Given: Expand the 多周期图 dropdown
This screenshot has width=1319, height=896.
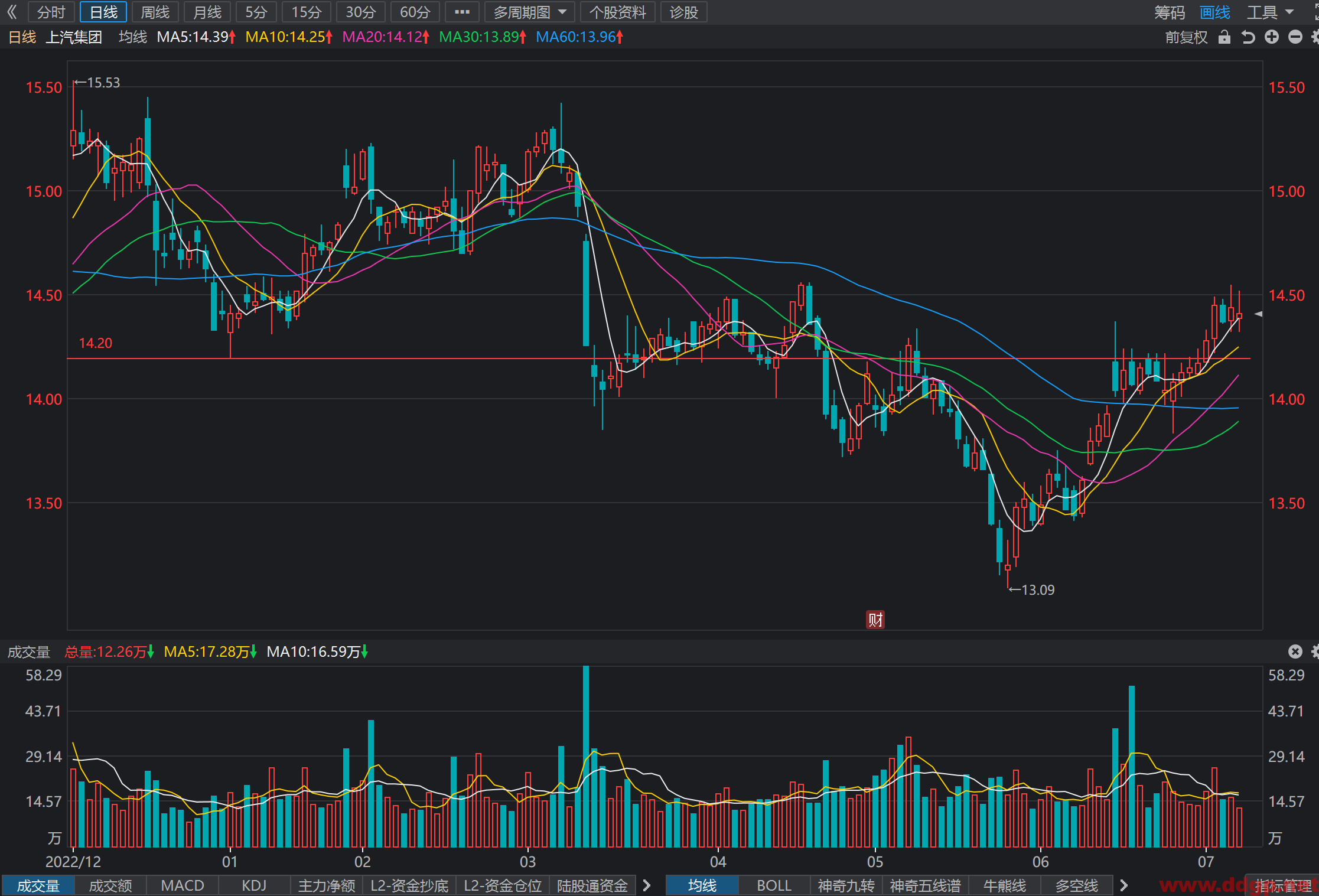Looking at the screenshot, I should [x=529, y=12].
